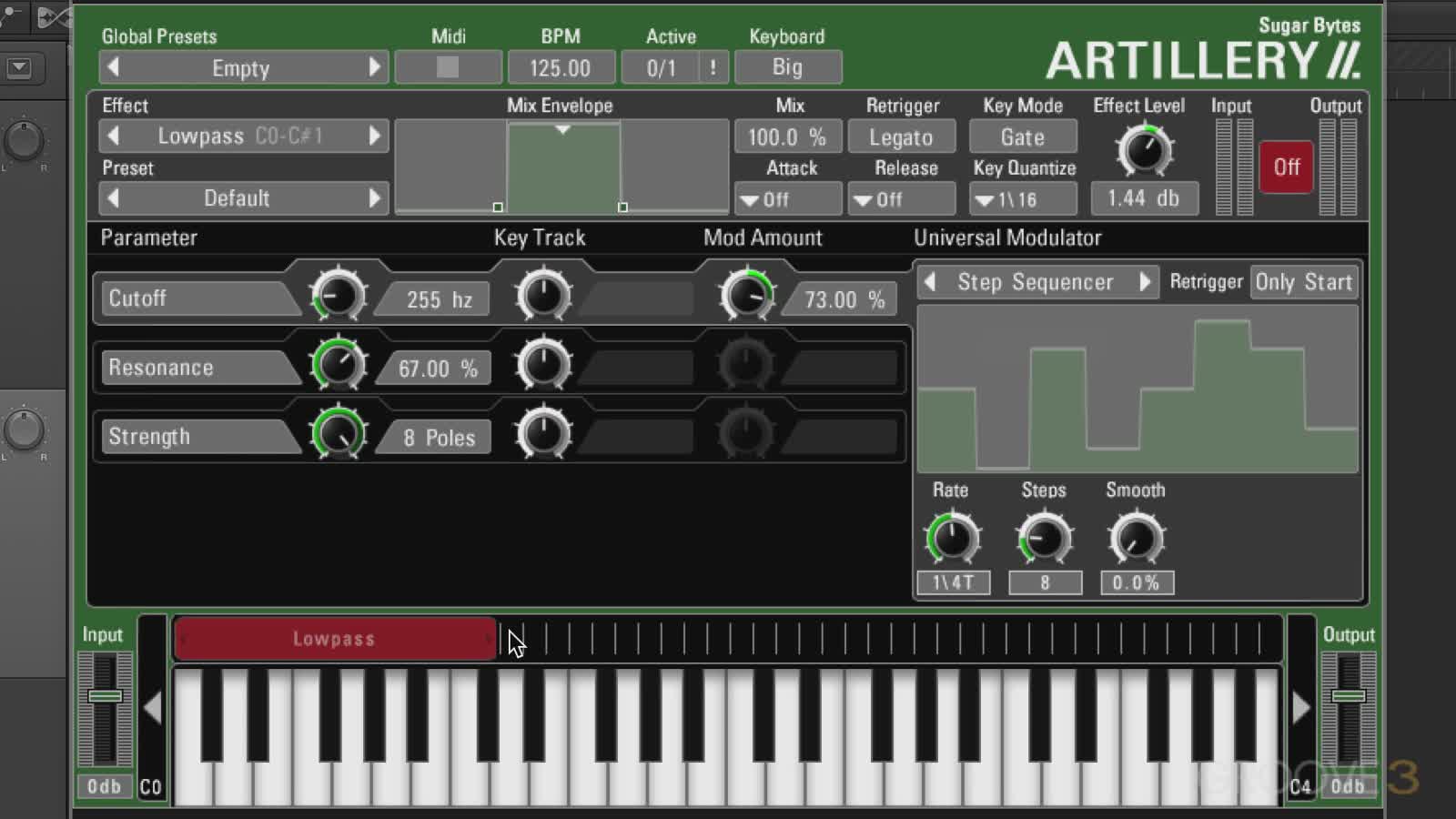
Task: Click the Input 0db readout
Action: coord(105,786)
